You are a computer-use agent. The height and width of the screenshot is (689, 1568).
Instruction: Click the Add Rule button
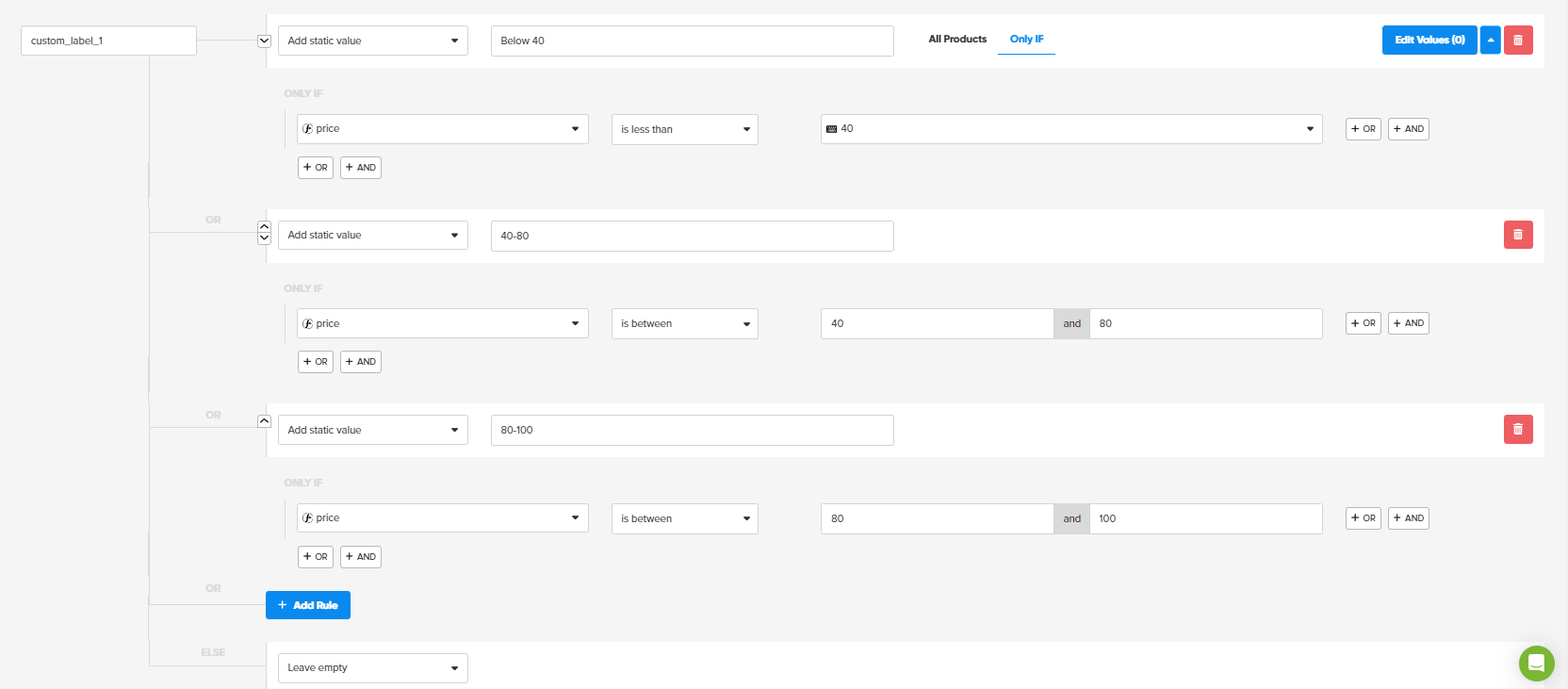(x=308, y=605)
